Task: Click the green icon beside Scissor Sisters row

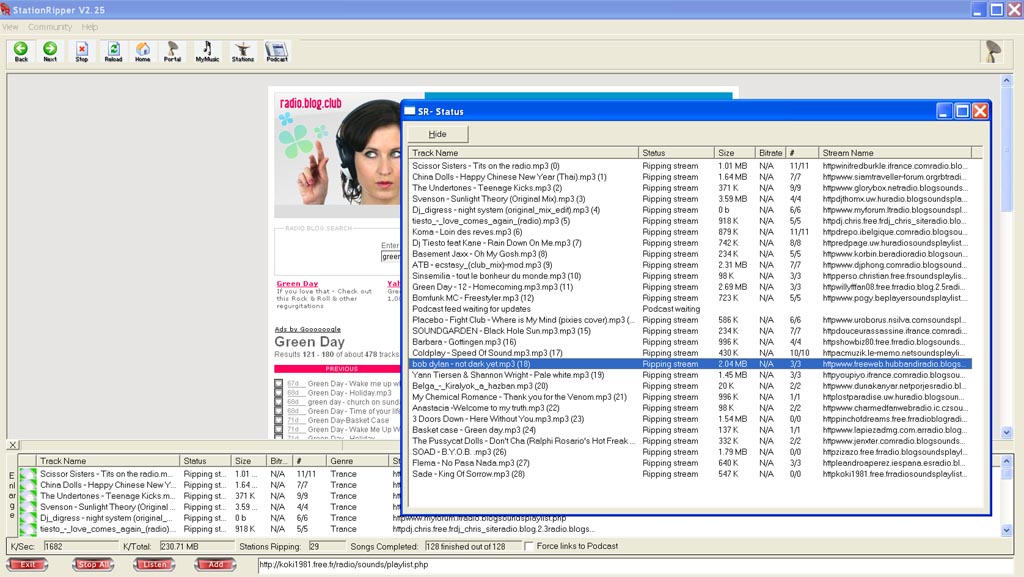Action: coord(27,474)
